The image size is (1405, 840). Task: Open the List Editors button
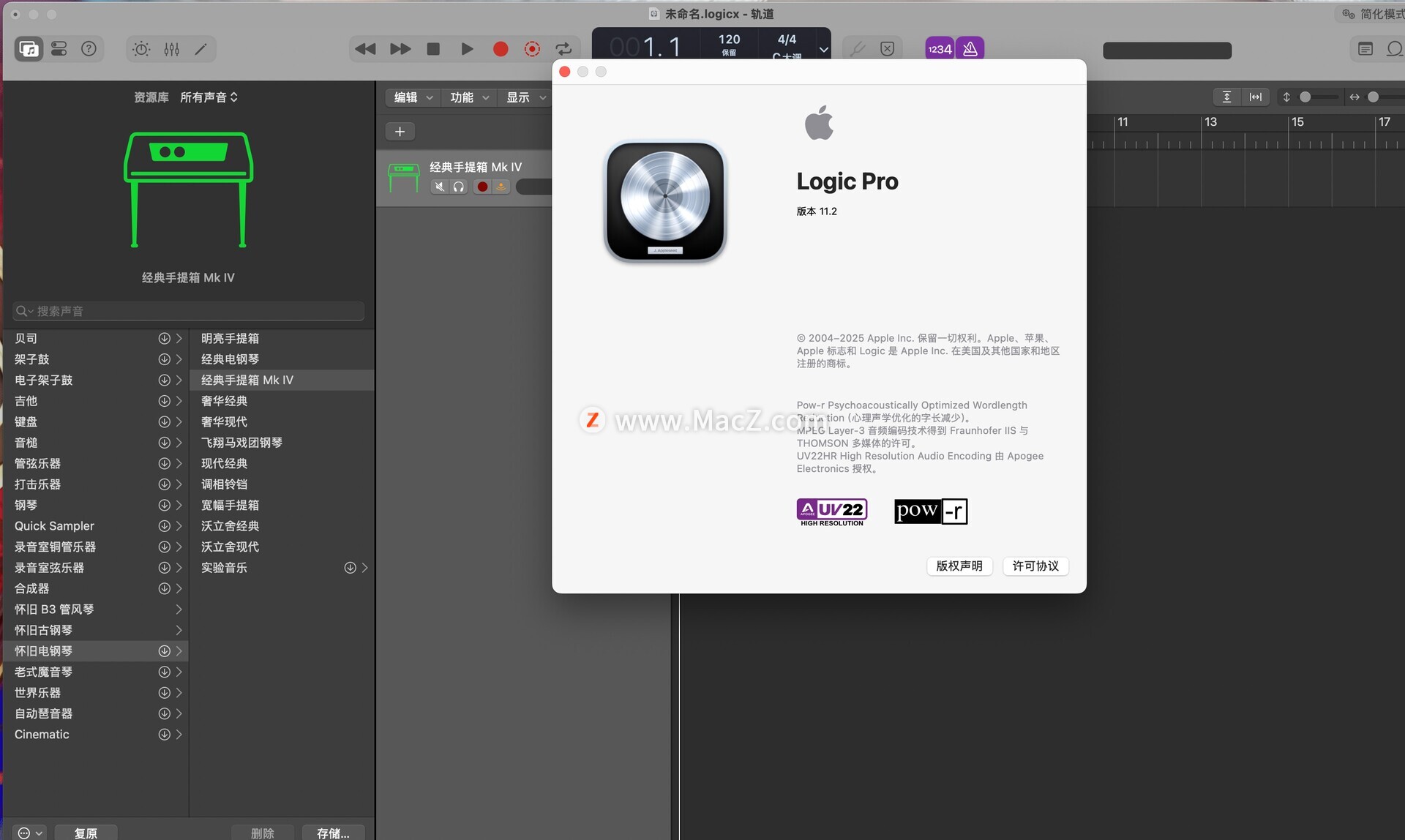[x=1365, y=49]
